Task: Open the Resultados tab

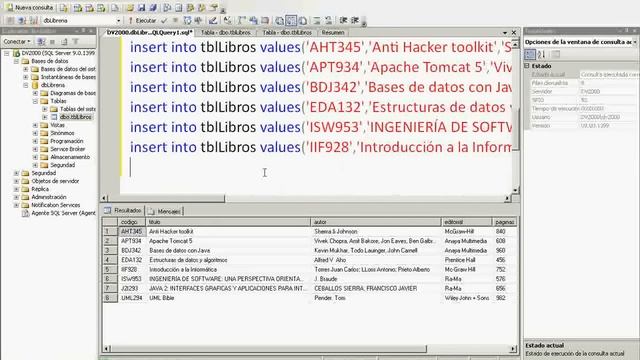Action: [x=123, y=211]
